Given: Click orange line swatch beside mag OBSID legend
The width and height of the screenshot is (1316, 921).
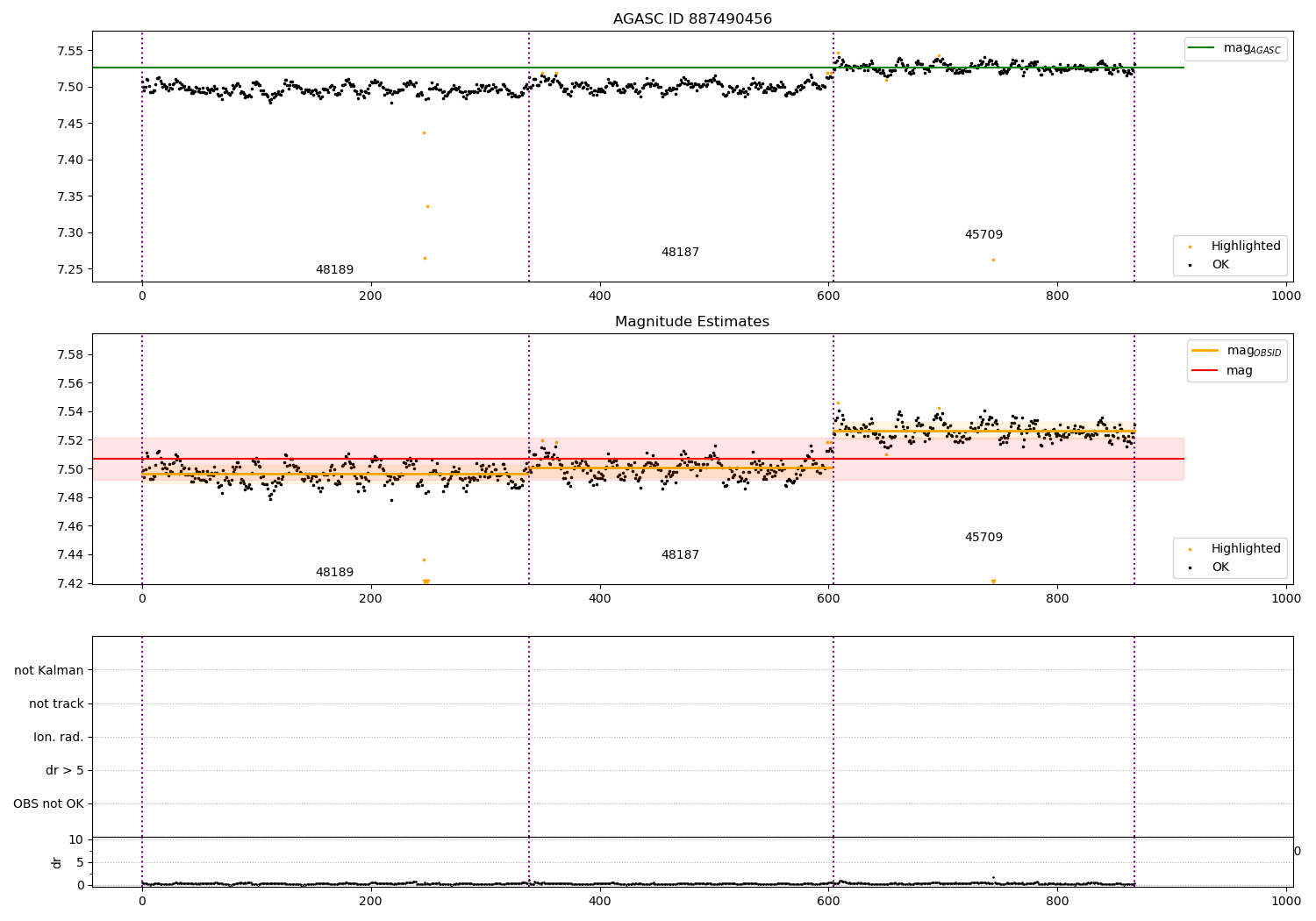Looking at the screenshot, I should click(x=1205, y=350).
